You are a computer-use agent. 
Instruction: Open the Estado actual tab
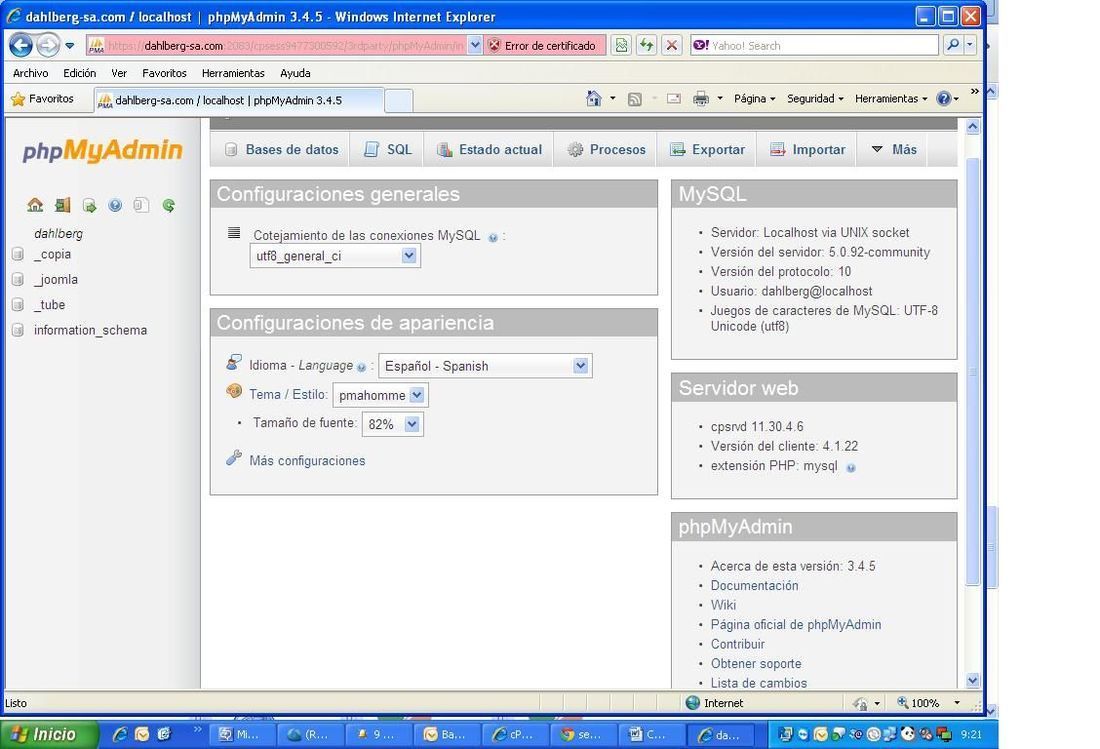(489, 149)
